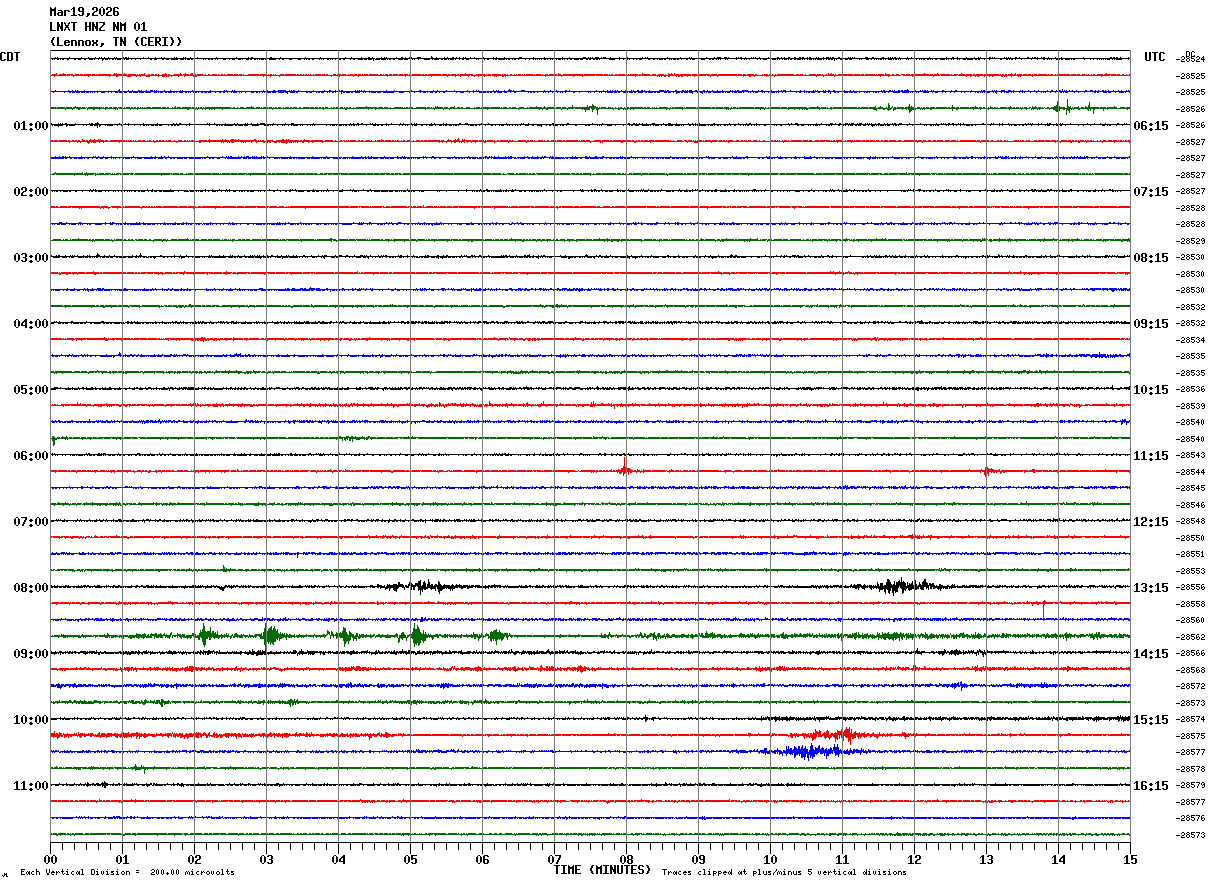Select the 02:00 CDT row label
The height and width of the screenshot is (886, 1210).
[30, 192]
